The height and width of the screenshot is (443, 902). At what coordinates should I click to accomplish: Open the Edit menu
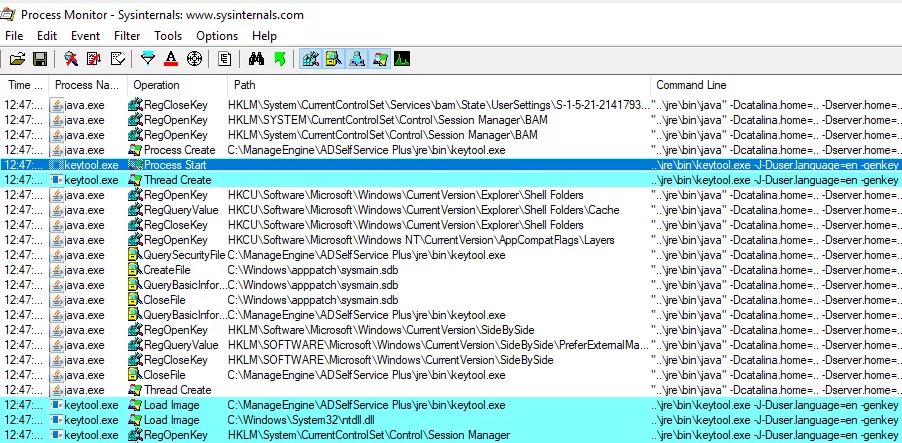(47, 36)
